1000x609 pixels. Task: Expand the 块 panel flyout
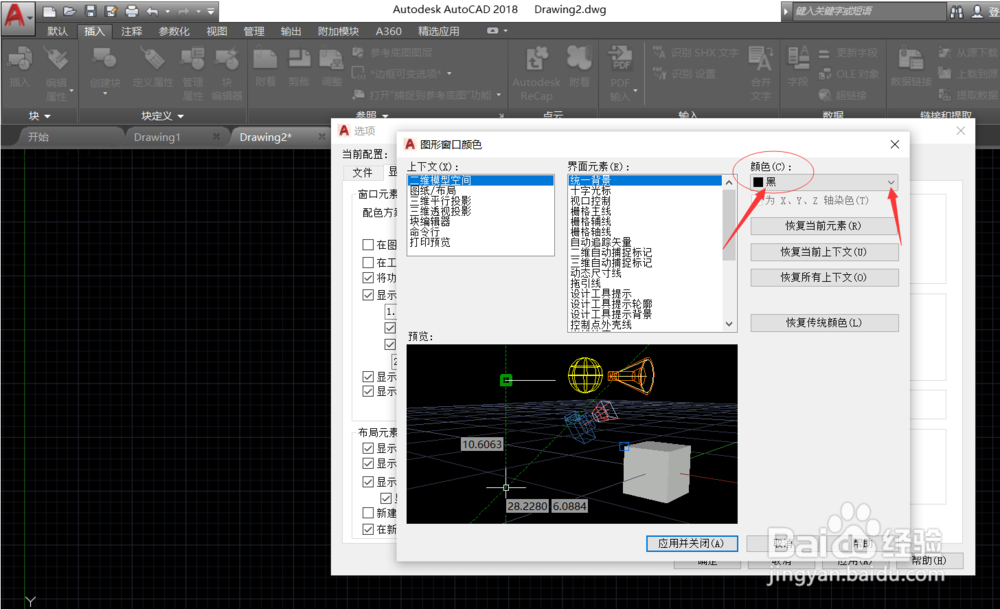pyautogui.click(x=40, y=116)
